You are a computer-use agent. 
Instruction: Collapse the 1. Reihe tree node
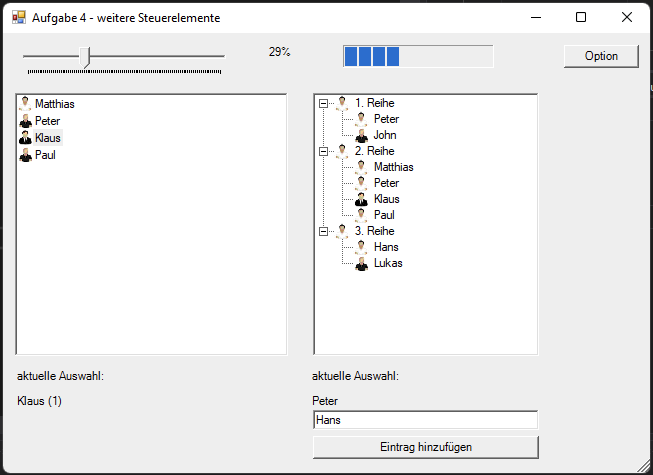coord(324,103)
